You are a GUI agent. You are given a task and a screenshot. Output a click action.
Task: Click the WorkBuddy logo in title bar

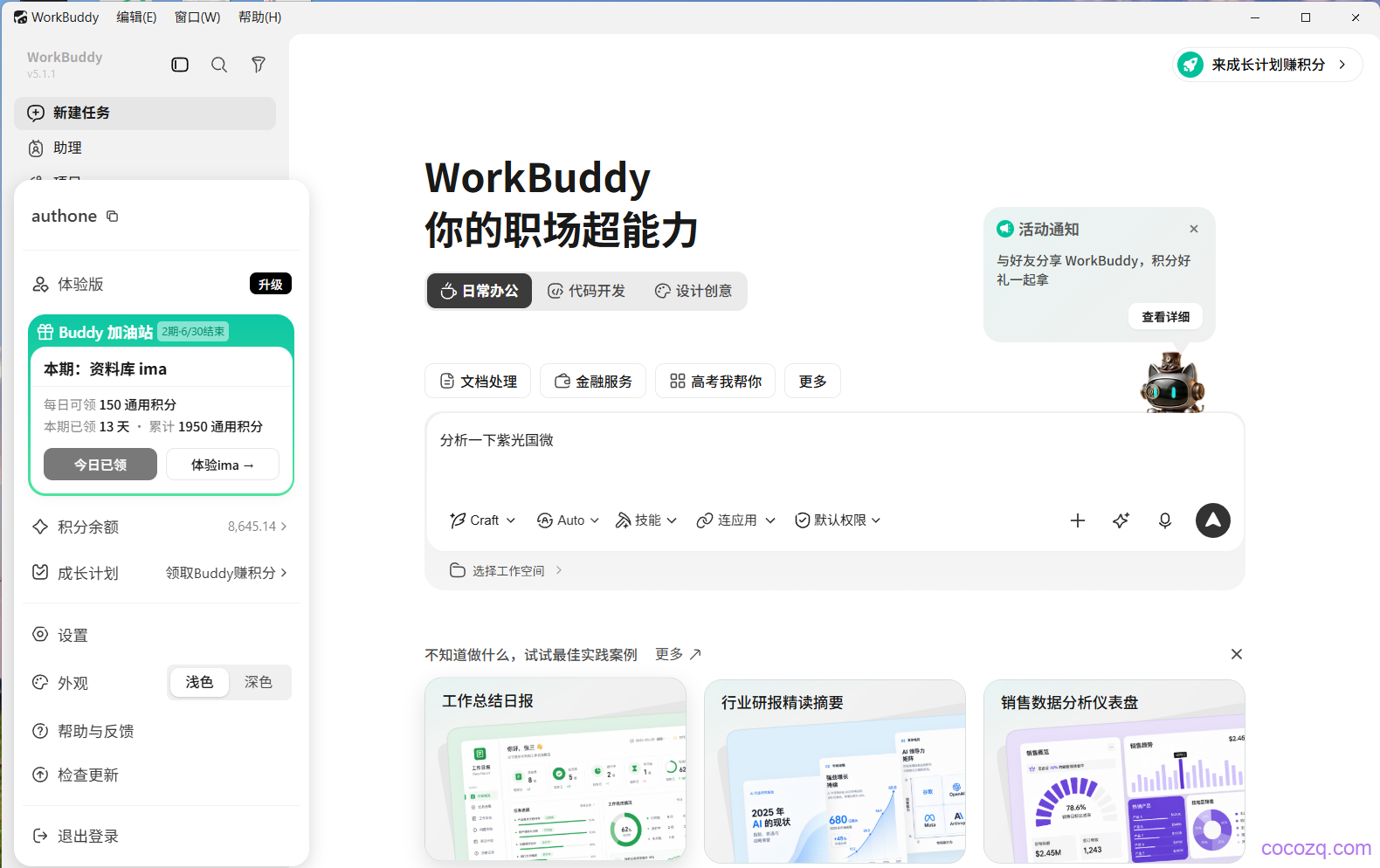coord(20,17)
